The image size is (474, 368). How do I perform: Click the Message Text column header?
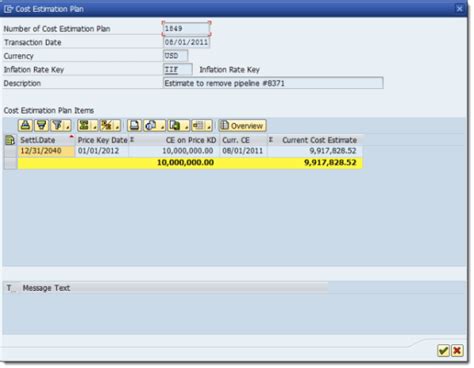pos(175,288)
